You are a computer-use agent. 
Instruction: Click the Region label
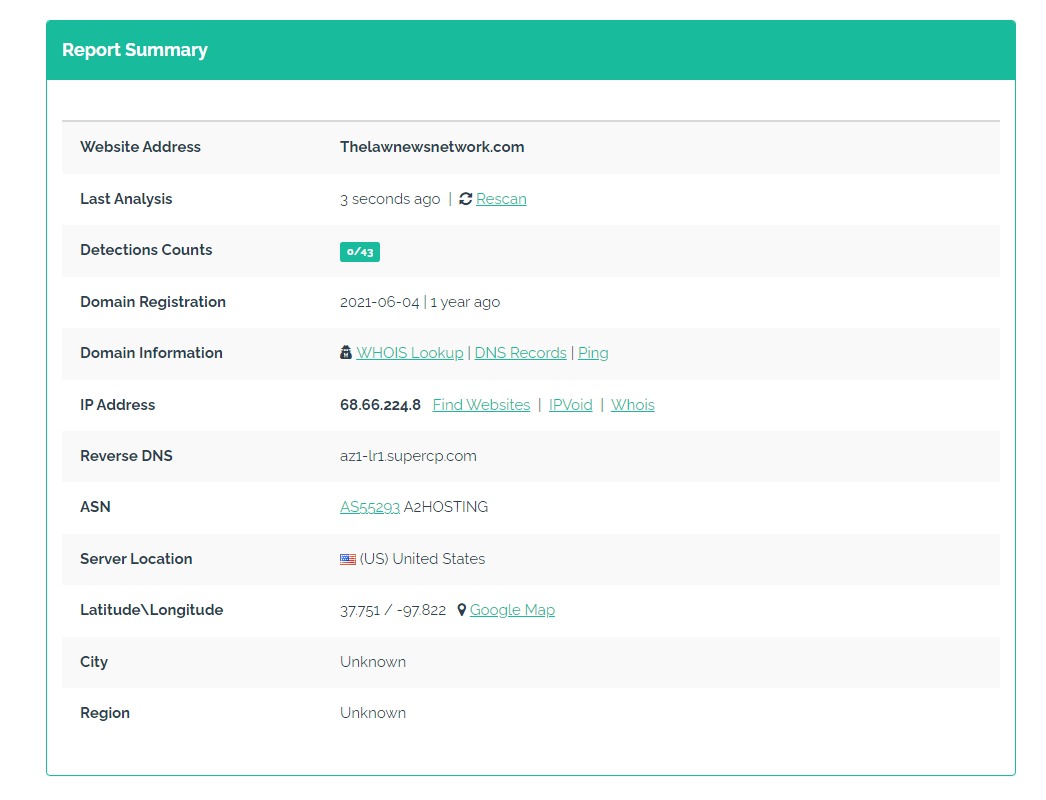click(105, 713)
